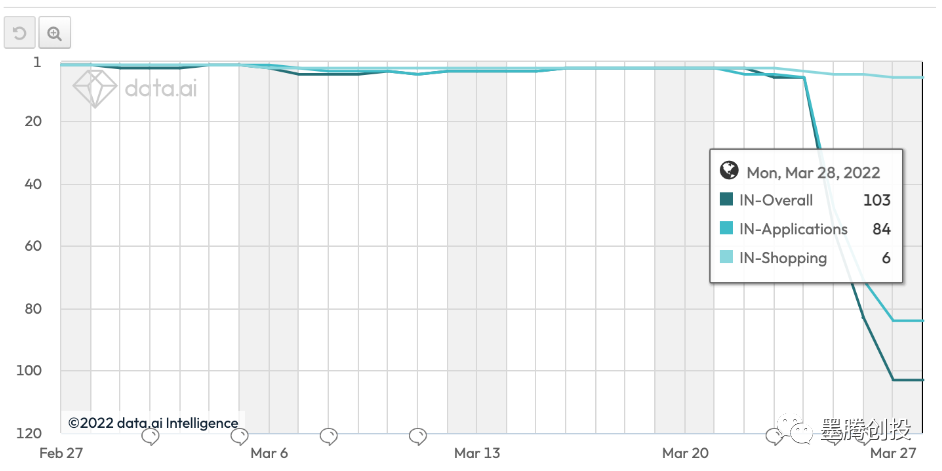Open the event bubble left of Mar 6
The height and width of the screenshot is (471, 942).
click(x=240, y=436)
